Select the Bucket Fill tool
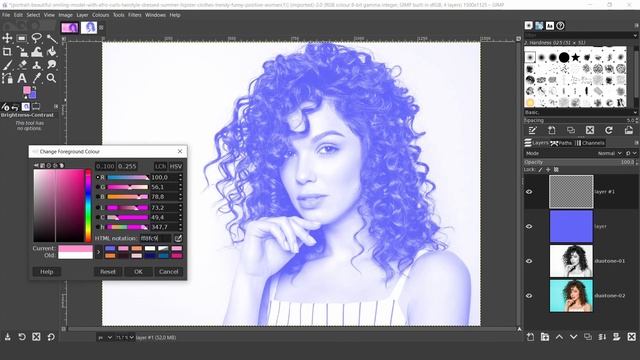 51,52
